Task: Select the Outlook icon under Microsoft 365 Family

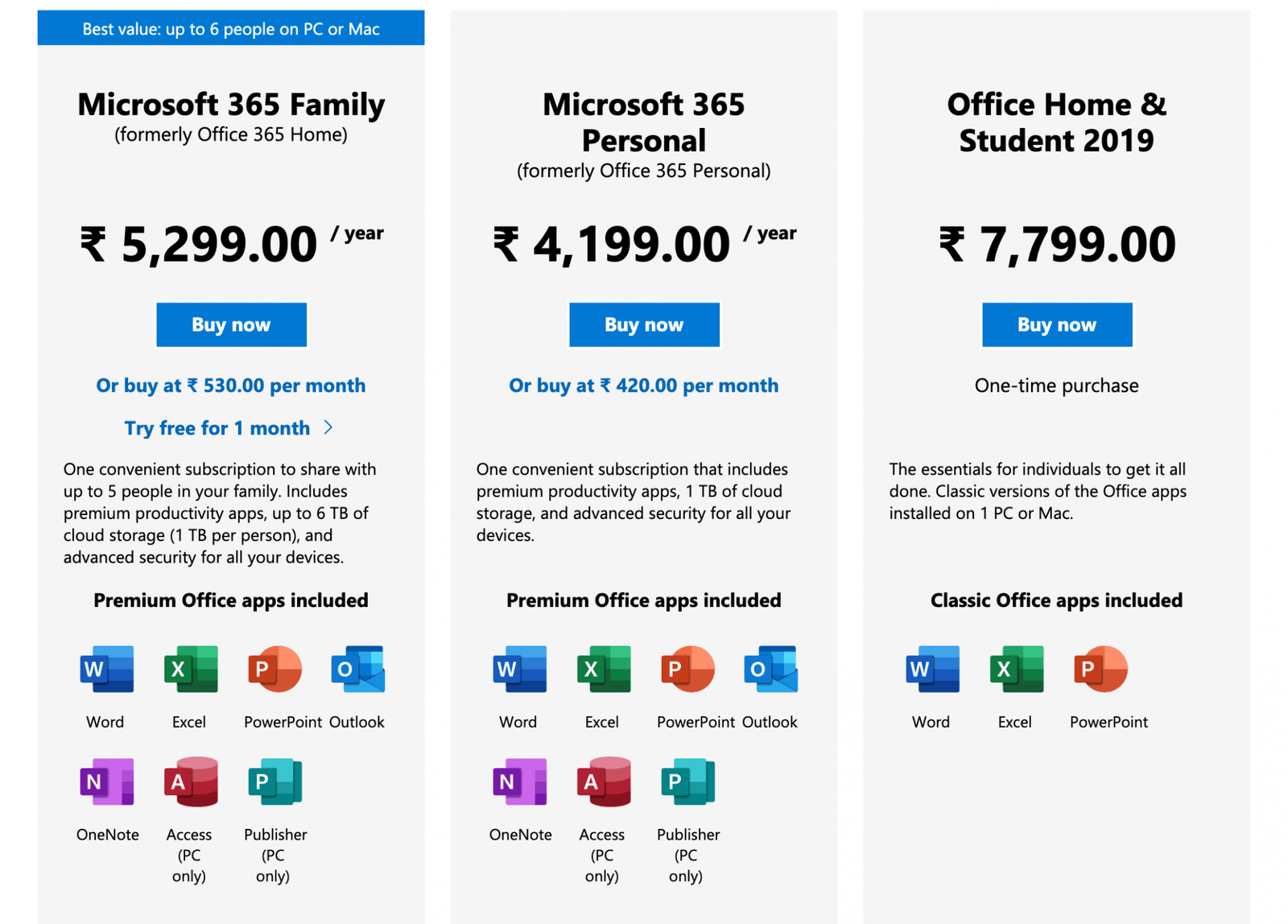Action: pos(357,669)
